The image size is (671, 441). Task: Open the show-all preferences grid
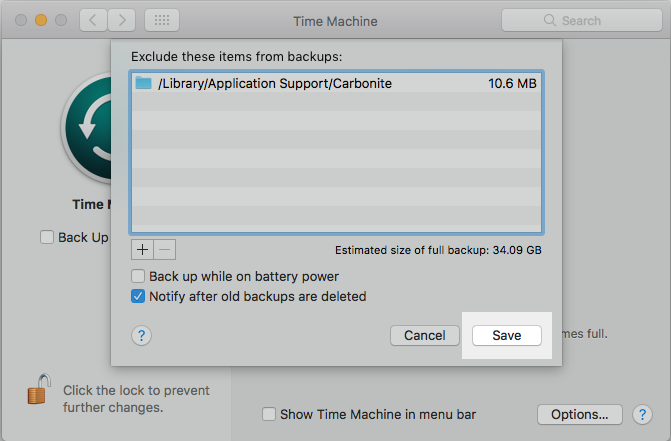[162, 20]
